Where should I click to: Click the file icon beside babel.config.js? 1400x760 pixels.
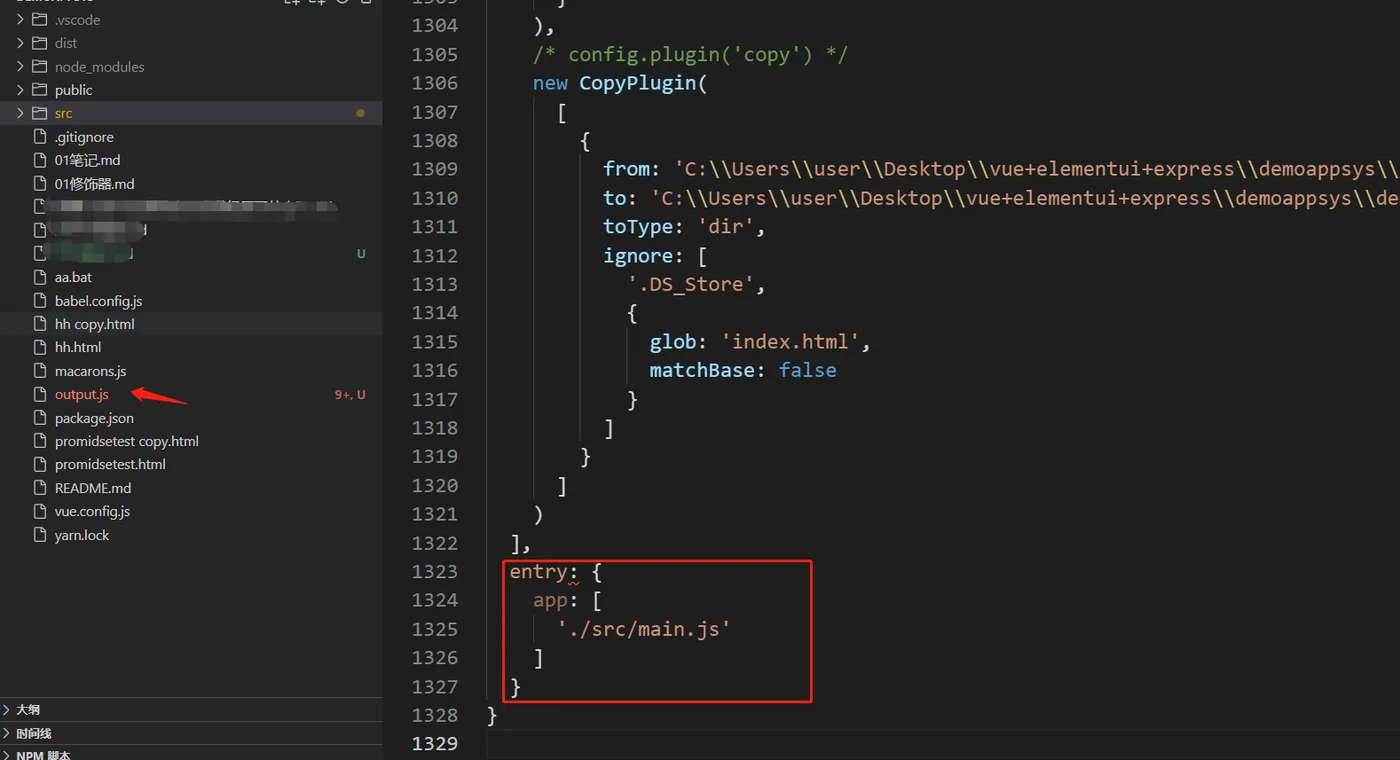point(40,301)
